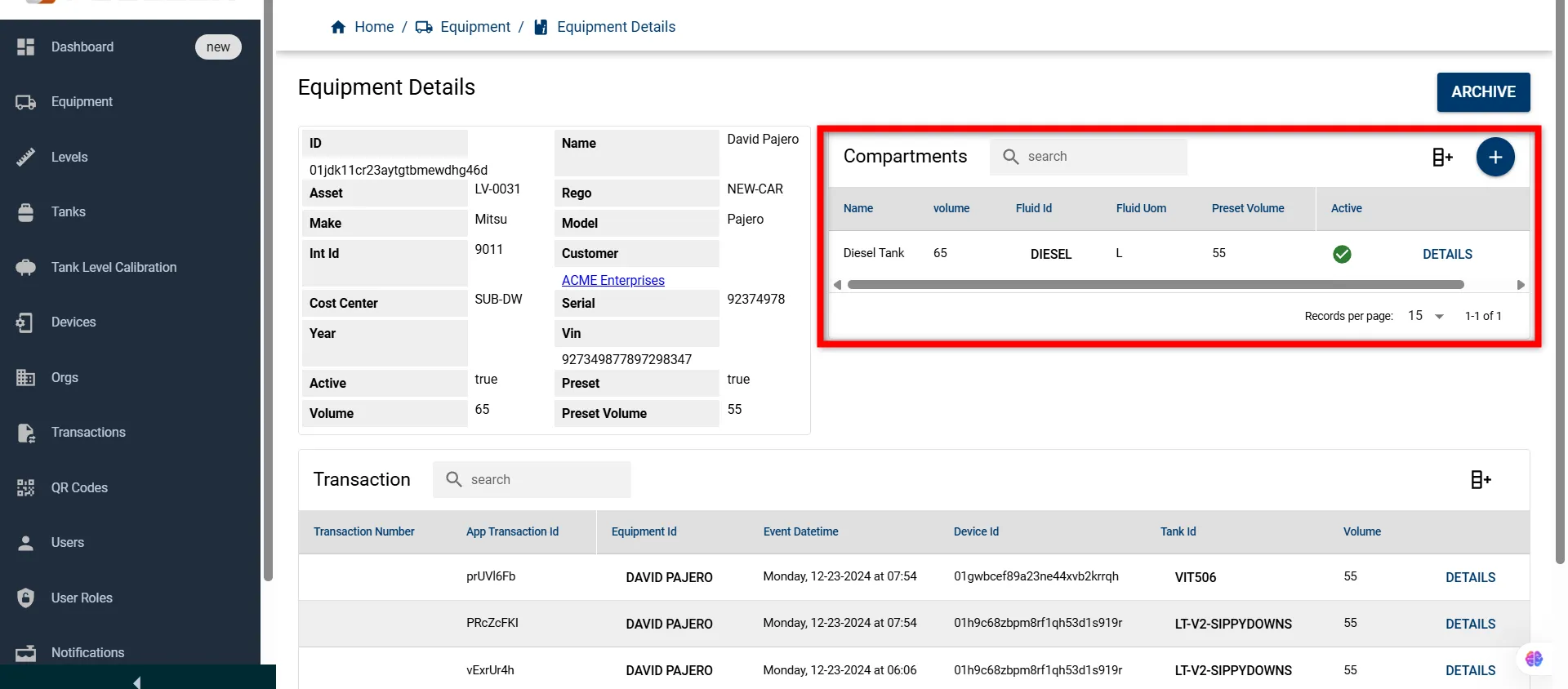Select Devices in the sidebar
Viewport: 1568px width, 689px height.
pos(73,322)
